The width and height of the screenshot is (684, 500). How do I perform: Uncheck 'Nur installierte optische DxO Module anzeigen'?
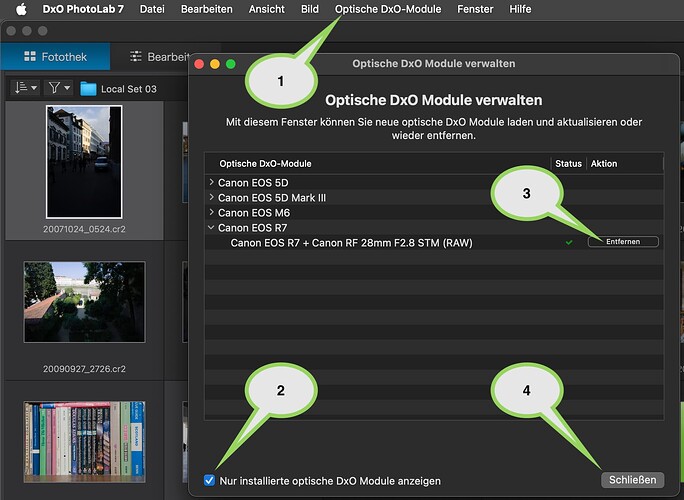click(x=209, y=480)
